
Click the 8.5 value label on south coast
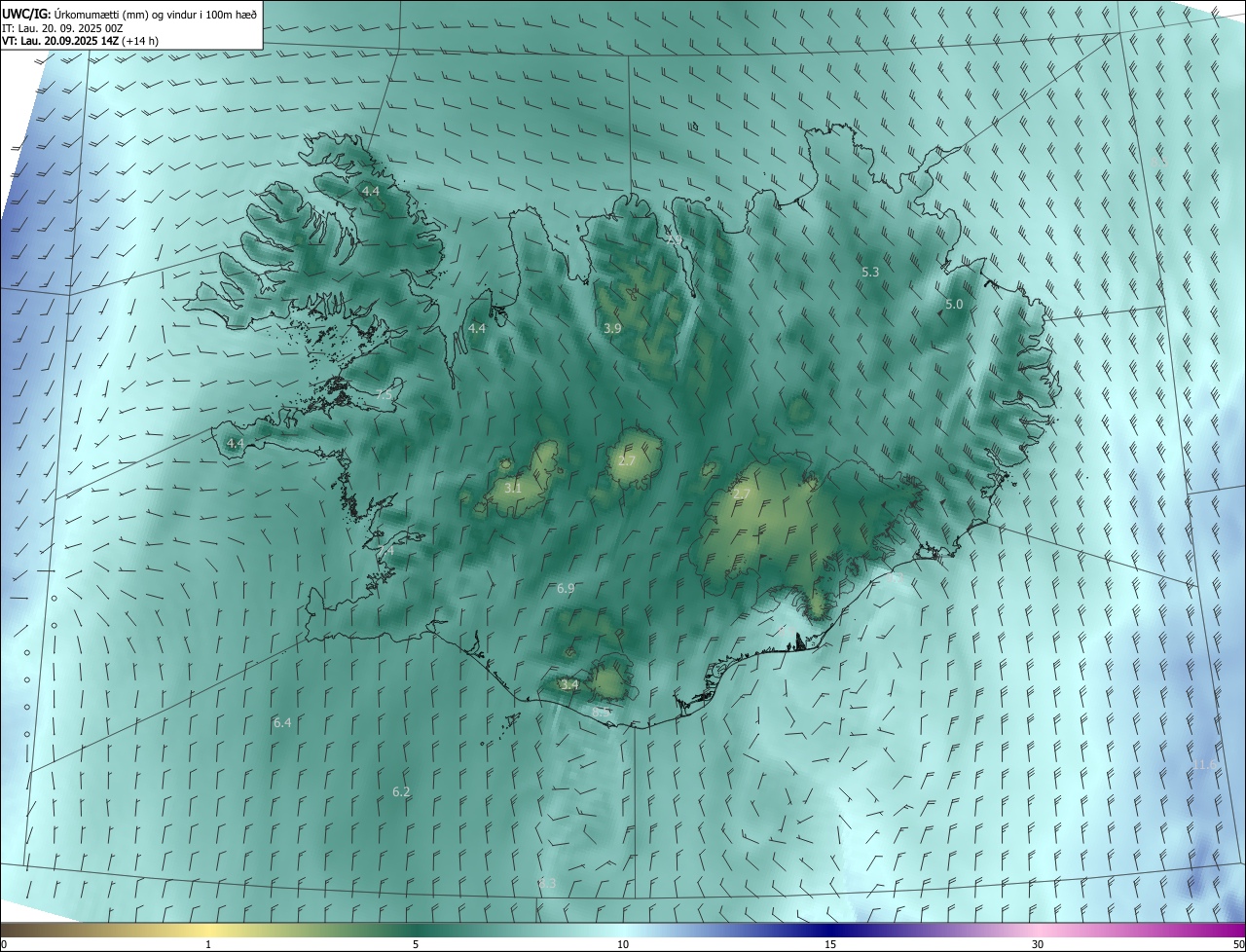(x=601, y=713)
